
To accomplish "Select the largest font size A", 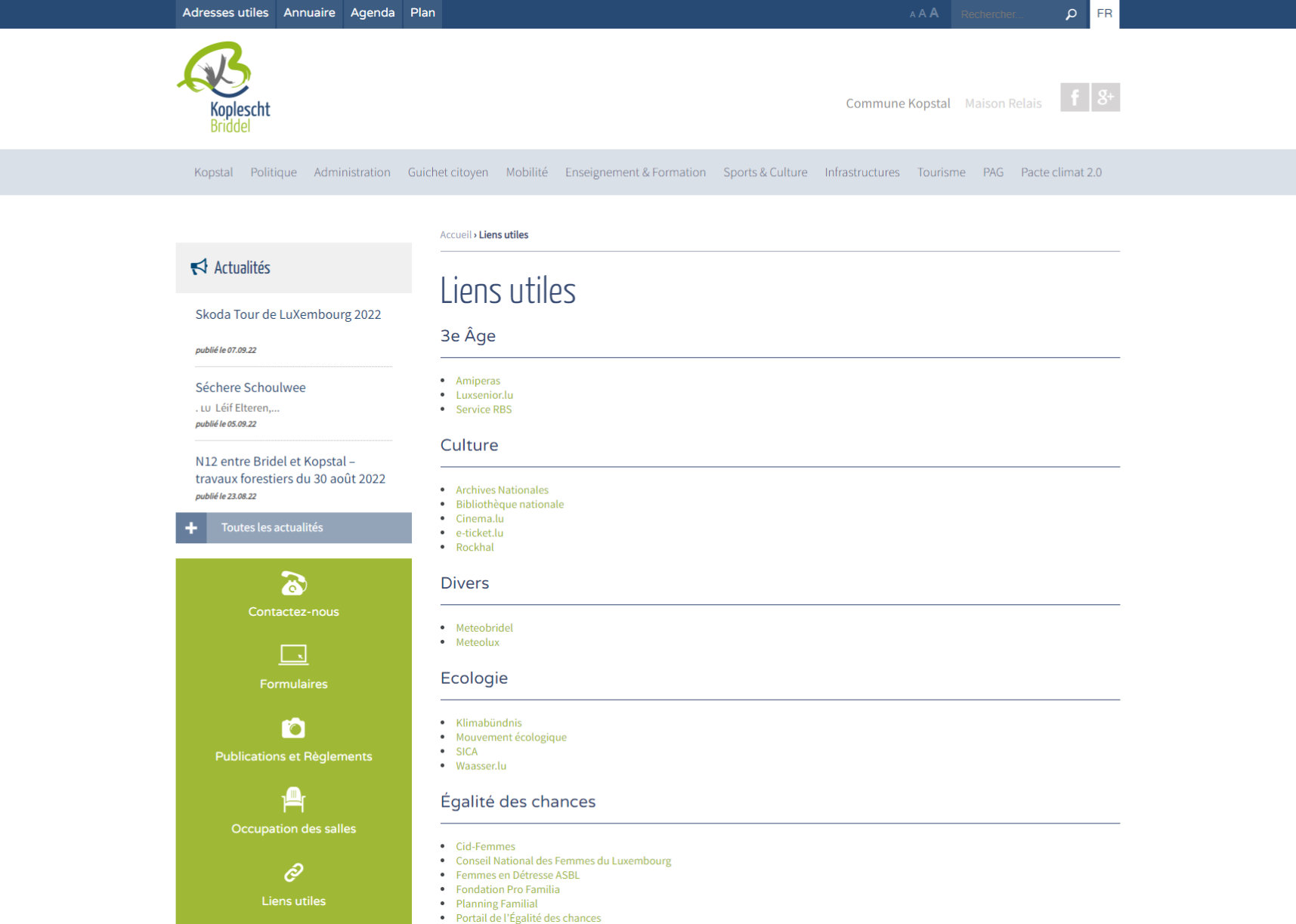I will [x=934, y=13].
